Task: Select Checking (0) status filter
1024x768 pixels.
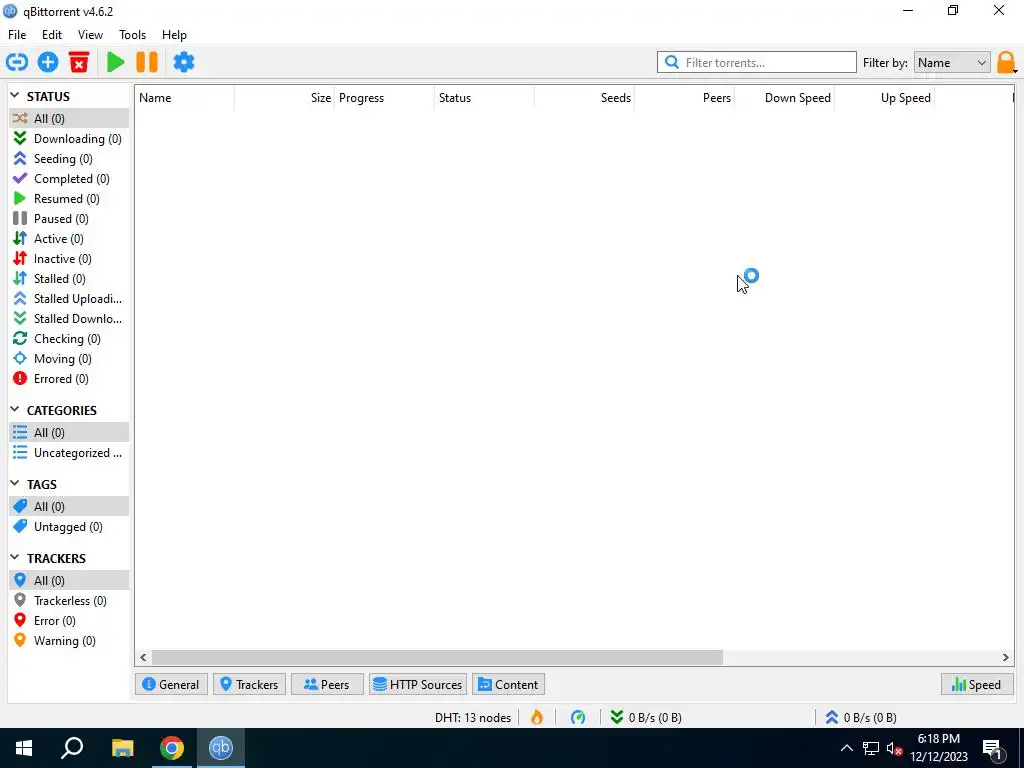Action: pyautogui.click(x=69, y=338)
